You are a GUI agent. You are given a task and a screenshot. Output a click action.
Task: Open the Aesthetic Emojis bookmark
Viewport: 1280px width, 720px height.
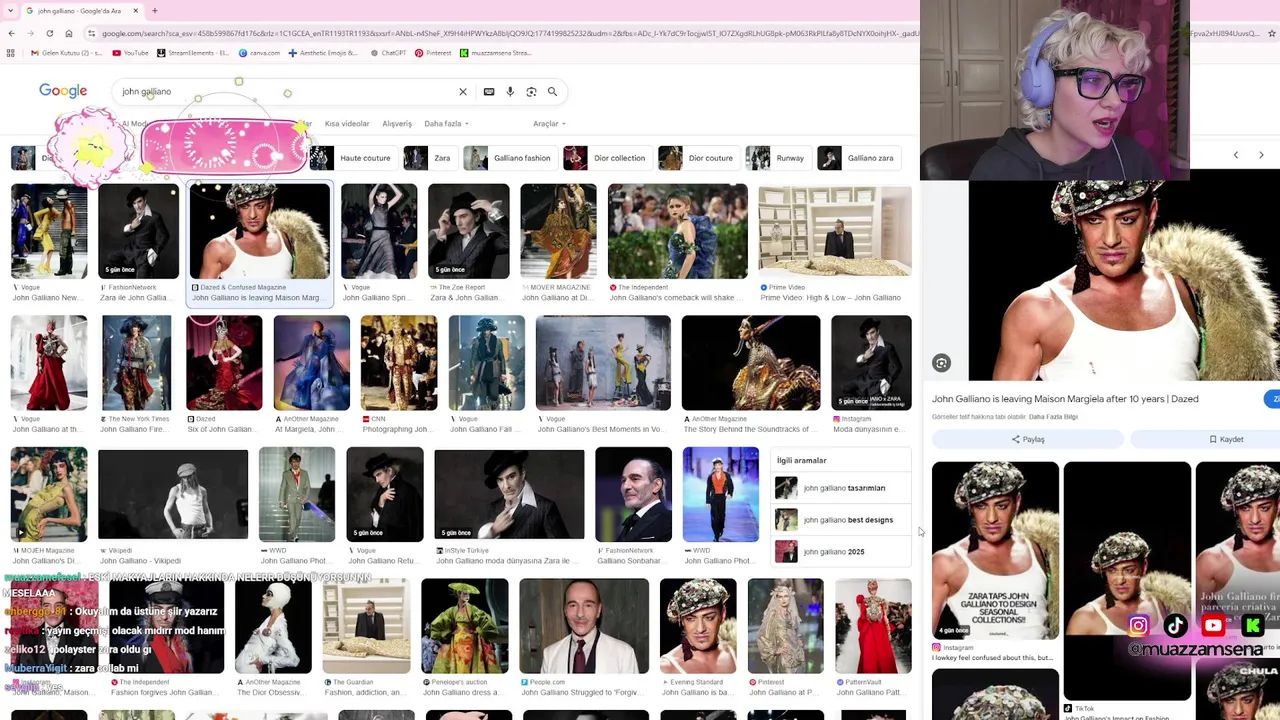tap(323, 53)
